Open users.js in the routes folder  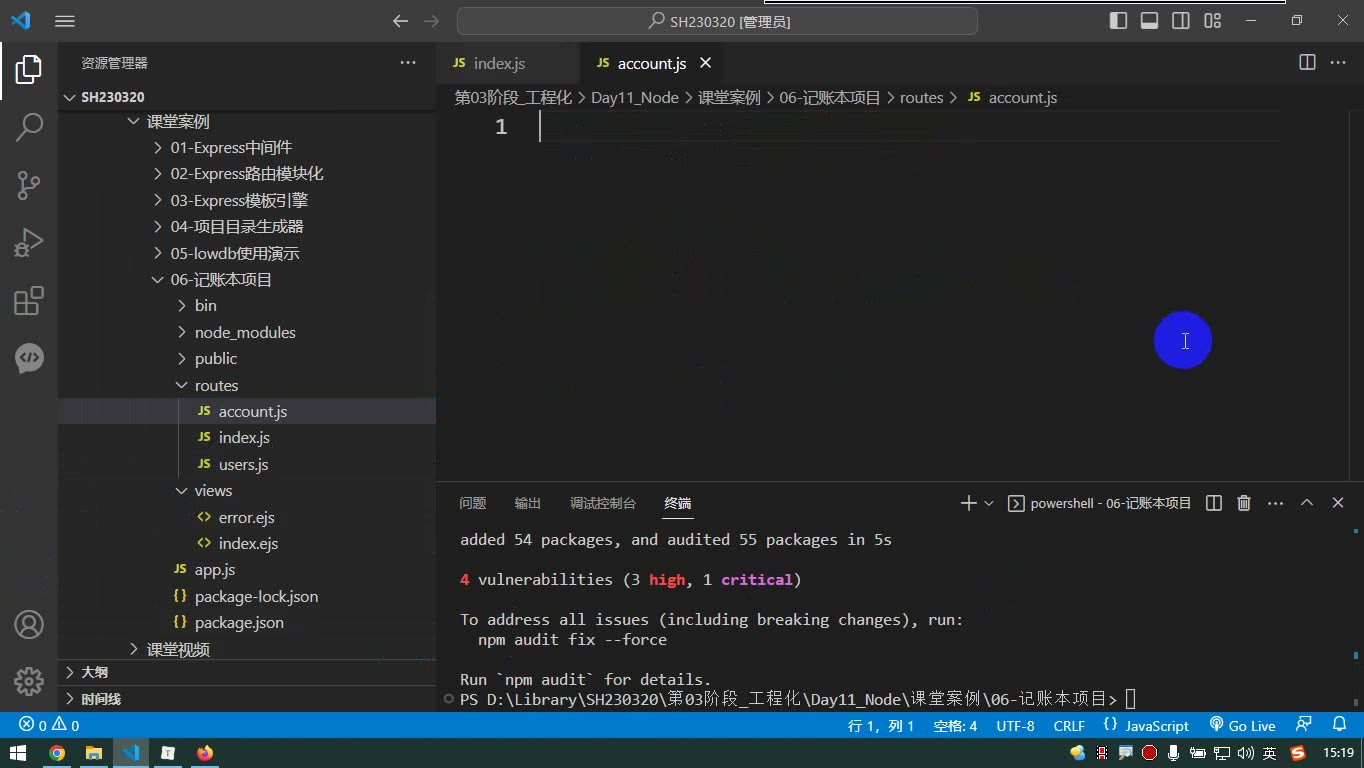tap(243, 464)
